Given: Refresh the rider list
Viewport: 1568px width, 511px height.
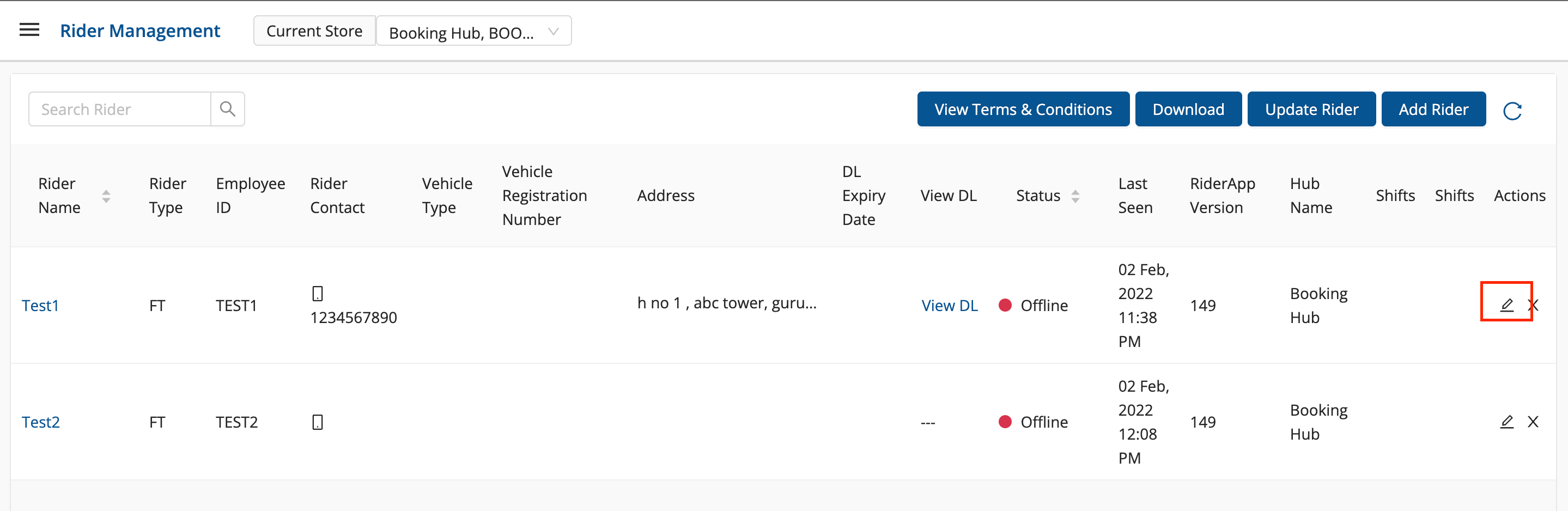Looking at the screenshot, I should 1512,111.
